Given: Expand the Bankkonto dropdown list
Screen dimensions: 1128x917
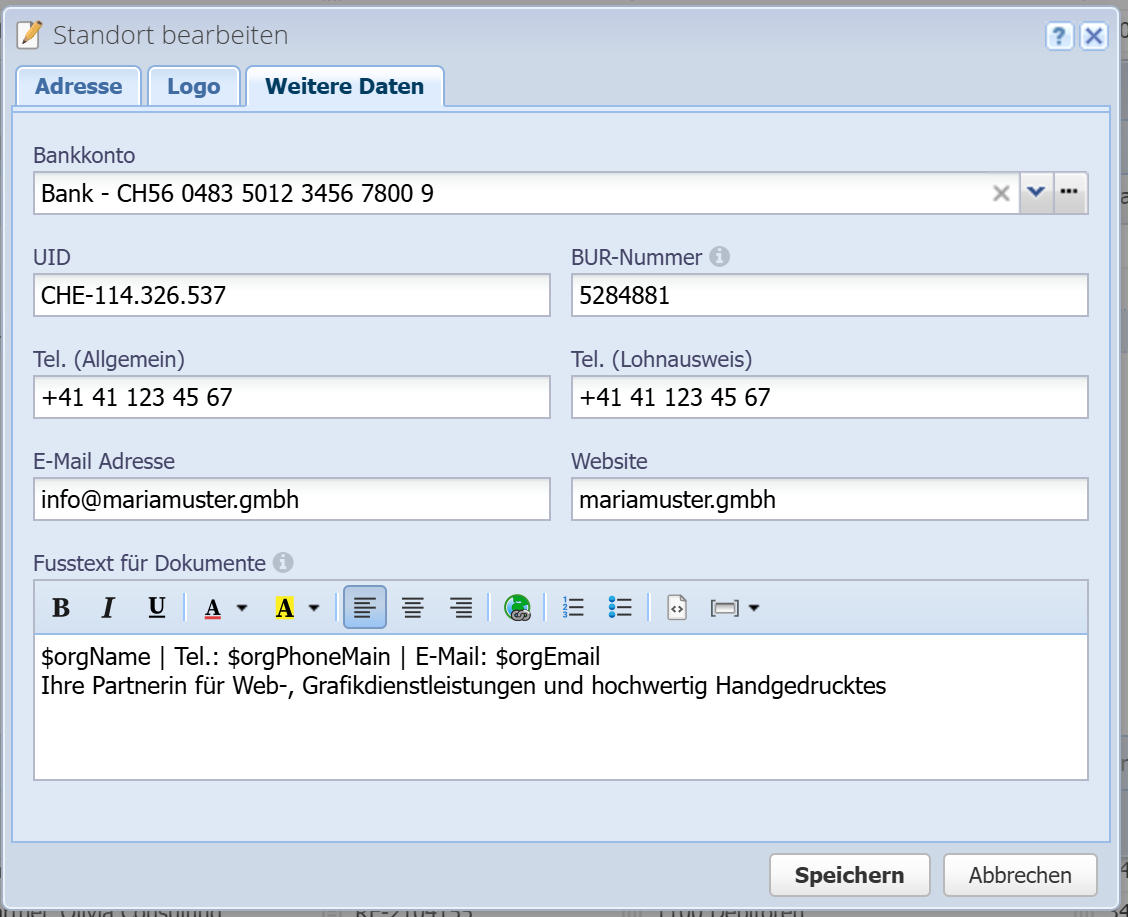Looking at the screenshot, I should pos(1036,193).
